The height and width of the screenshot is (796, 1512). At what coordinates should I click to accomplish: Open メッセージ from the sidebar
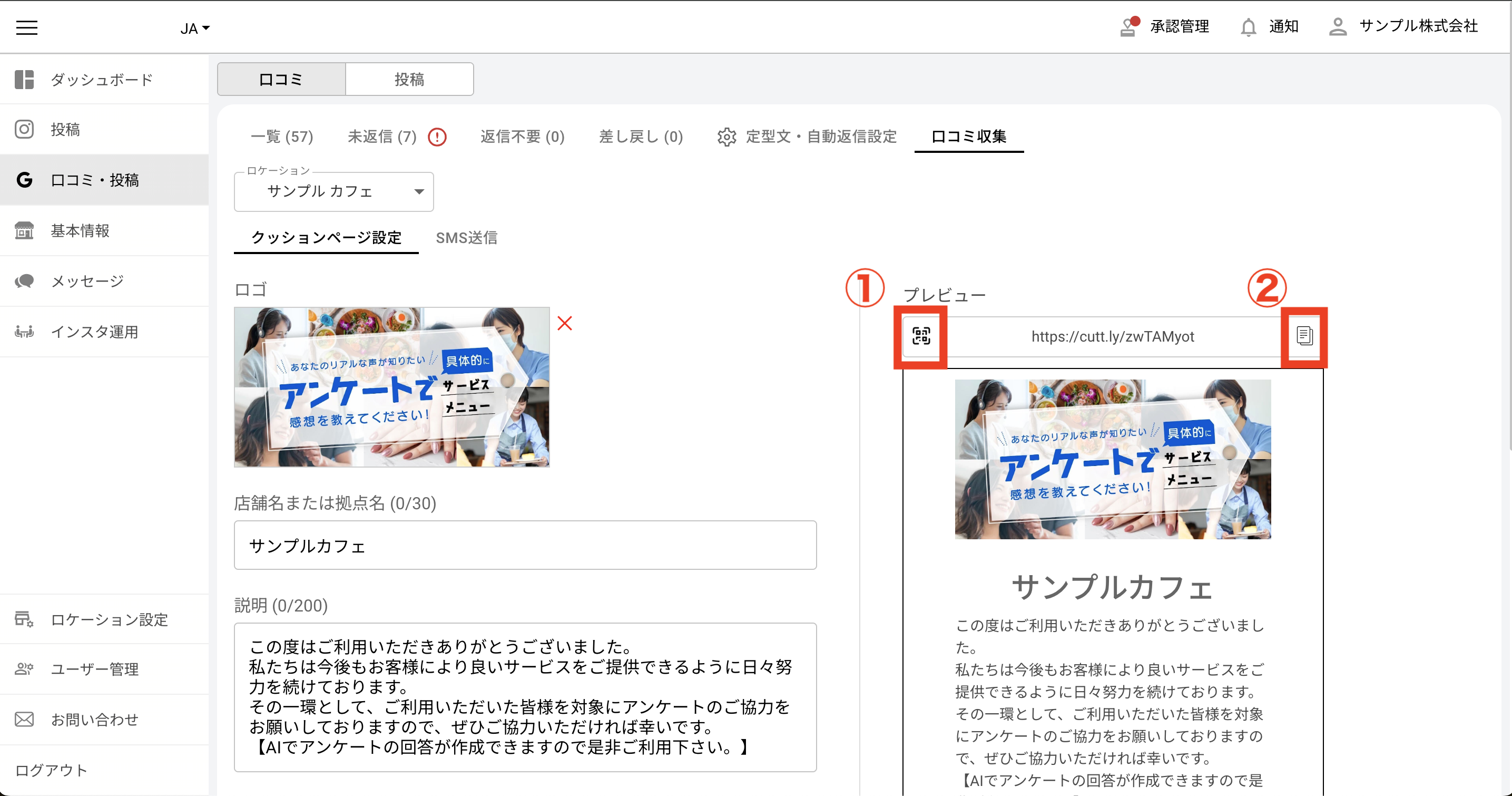point(86,281)
